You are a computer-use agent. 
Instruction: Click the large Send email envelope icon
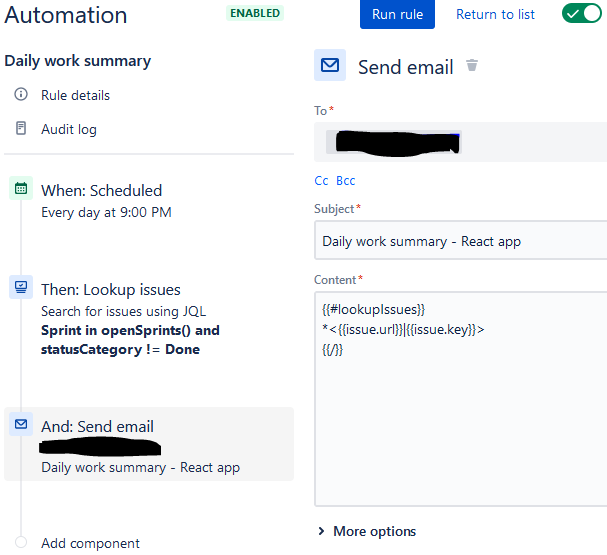pyautogui.click(x=330, y=65)
